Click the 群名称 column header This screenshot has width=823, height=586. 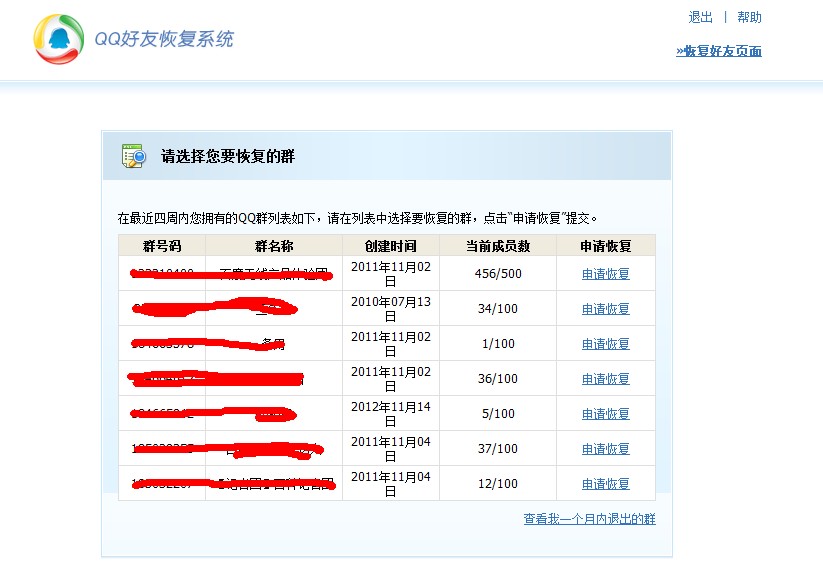pyautogui.click(x=274, y=246)
